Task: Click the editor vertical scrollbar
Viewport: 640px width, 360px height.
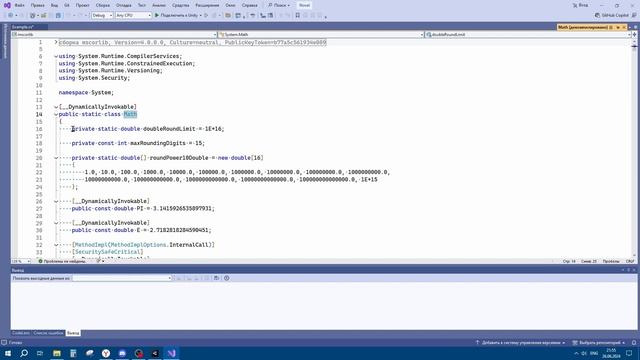Action: [634, 149]
